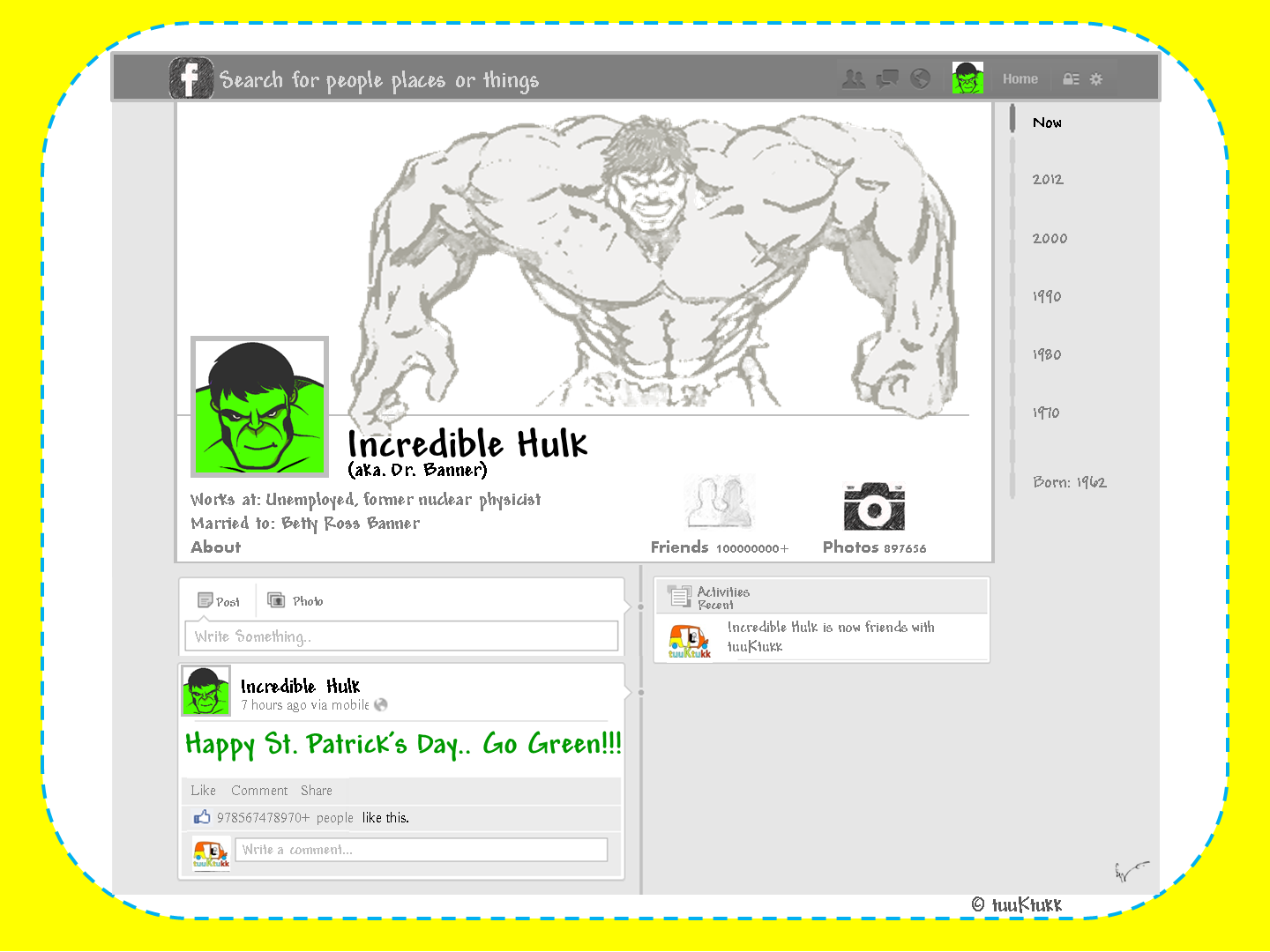Click the search box for people places

(x=379, y=80)
